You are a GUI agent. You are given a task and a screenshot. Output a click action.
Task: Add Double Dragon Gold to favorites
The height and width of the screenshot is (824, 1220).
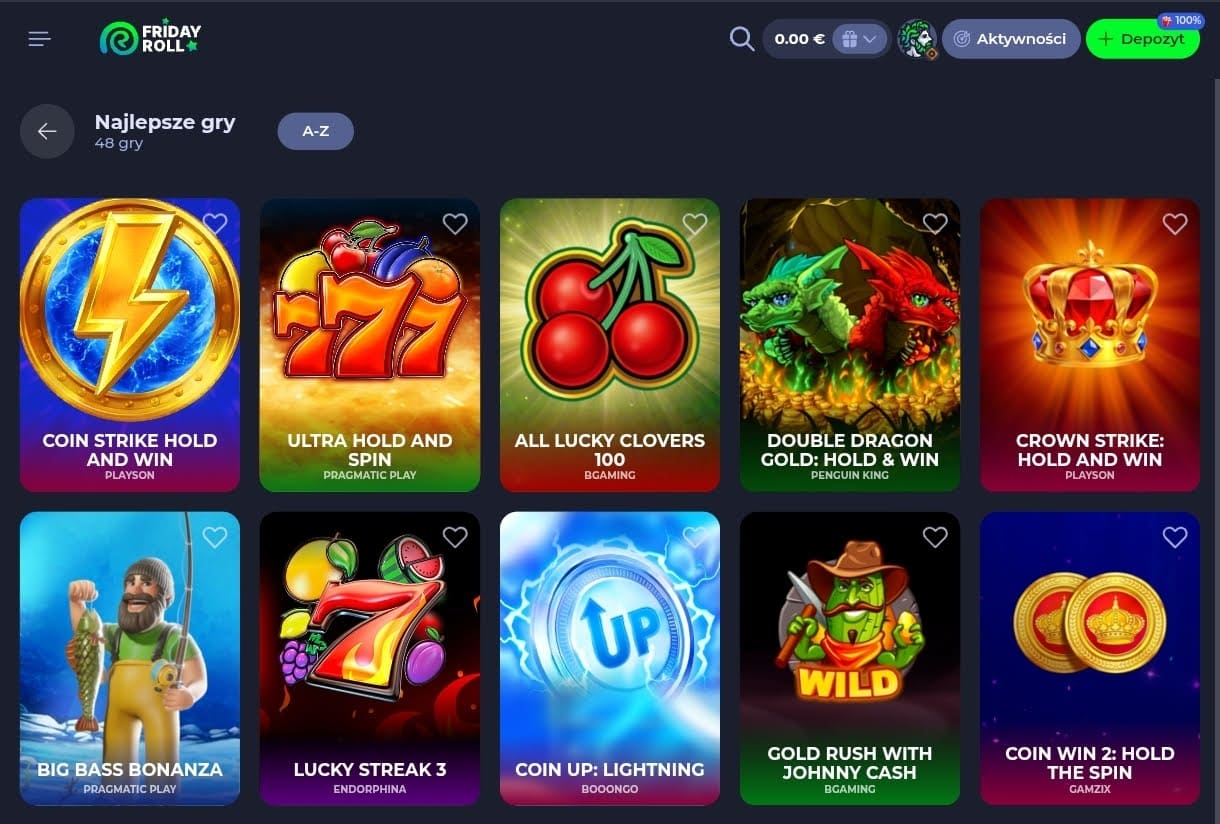click(x=935, y=224)
